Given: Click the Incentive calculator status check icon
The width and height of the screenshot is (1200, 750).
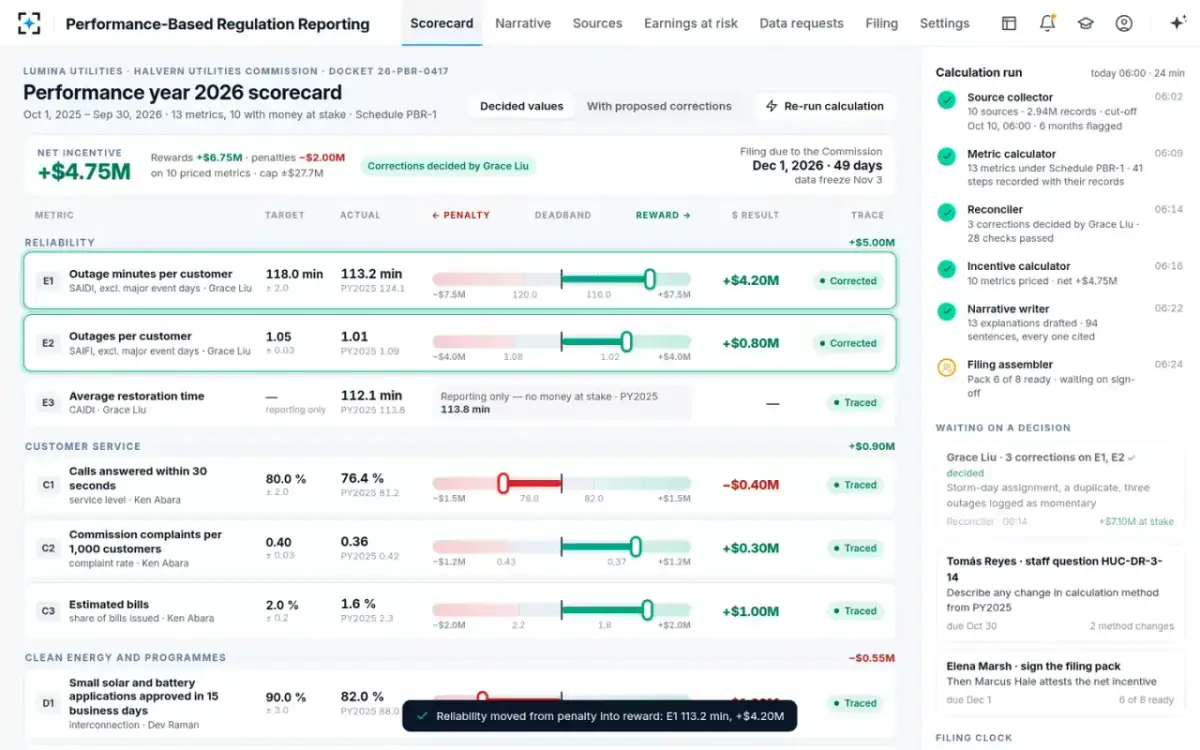Looking at the screenshot, I should (946, 268).
